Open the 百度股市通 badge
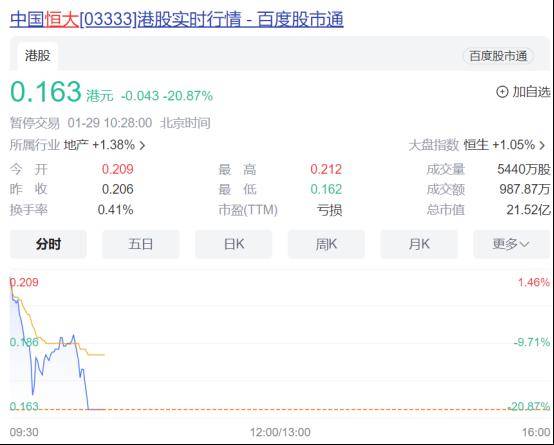The width and height of the screenshot is (554, 445). pyautogui.click(x=498, y=56)
